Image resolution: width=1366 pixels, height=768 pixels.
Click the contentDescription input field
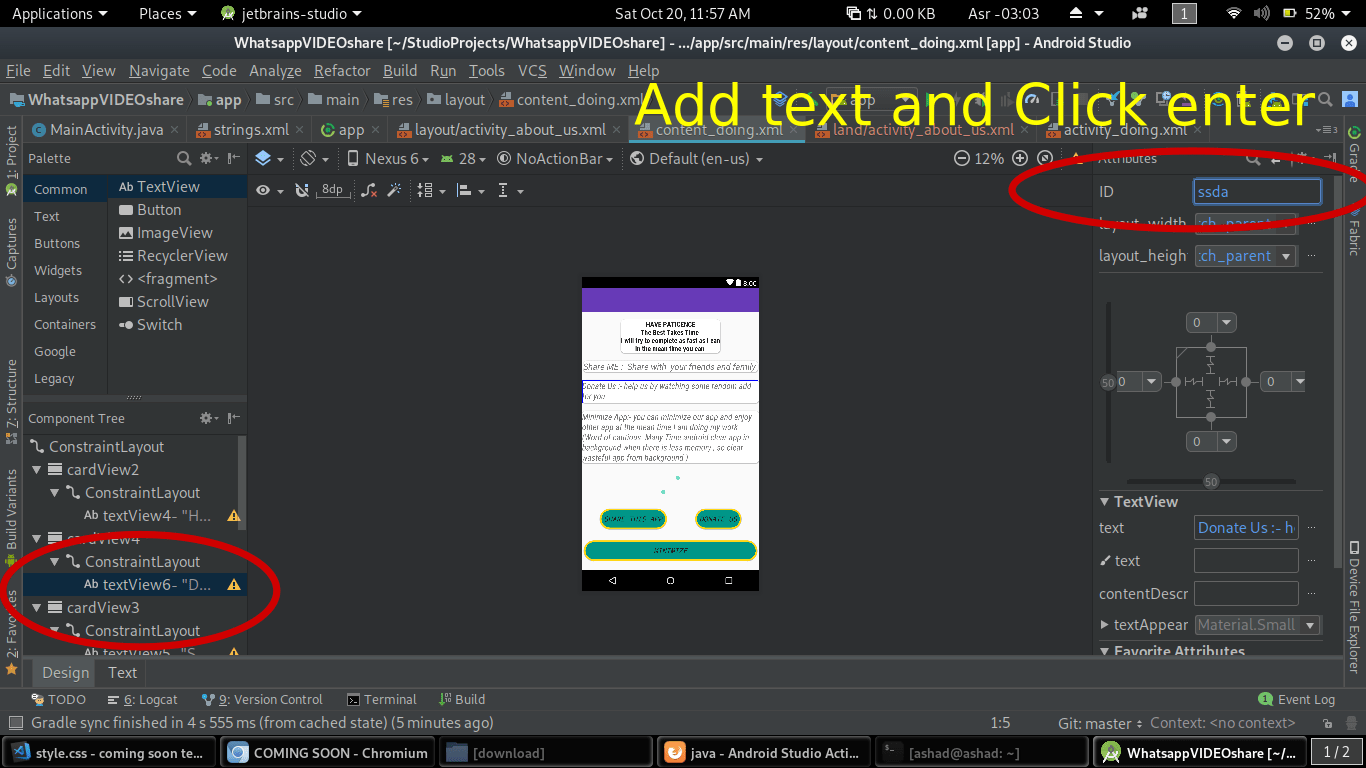point(1246,594)
